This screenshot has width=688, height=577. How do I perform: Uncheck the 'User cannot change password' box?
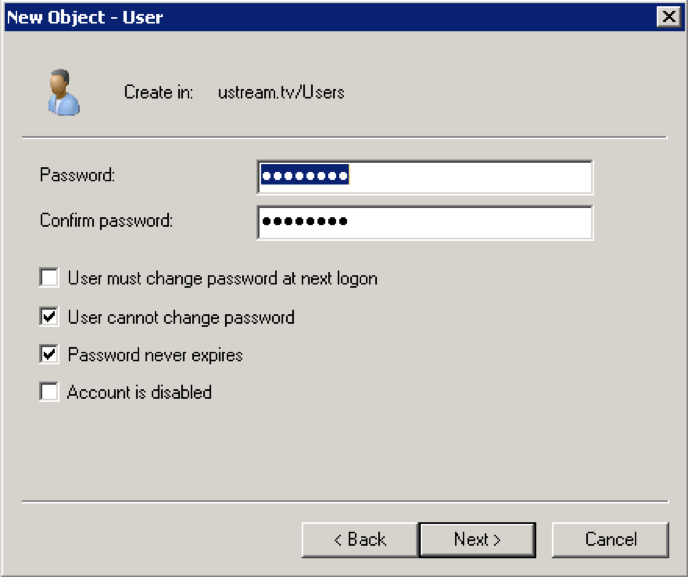coord(49,316)
